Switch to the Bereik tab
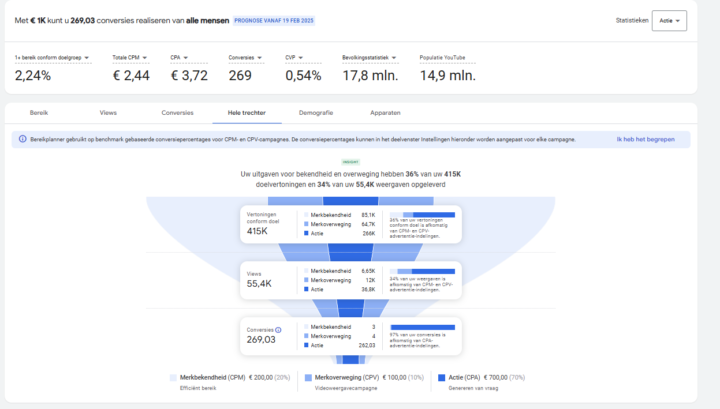Image resolution: width=720 pixels, height=409 pixels. point(39,113)
